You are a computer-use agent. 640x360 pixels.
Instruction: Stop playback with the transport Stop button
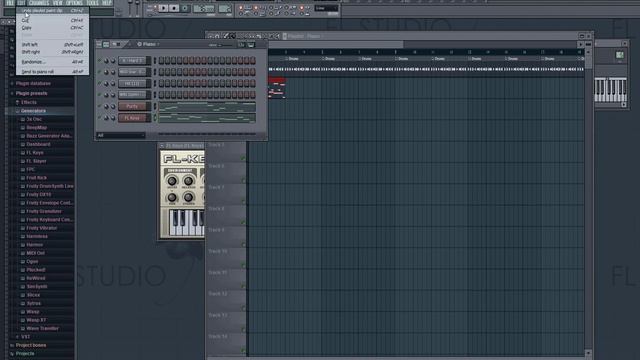[174, 8]
